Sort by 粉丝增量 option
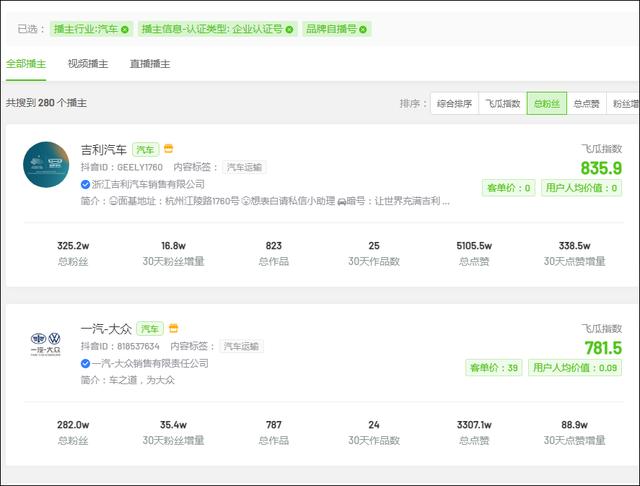 click(624, 104)
